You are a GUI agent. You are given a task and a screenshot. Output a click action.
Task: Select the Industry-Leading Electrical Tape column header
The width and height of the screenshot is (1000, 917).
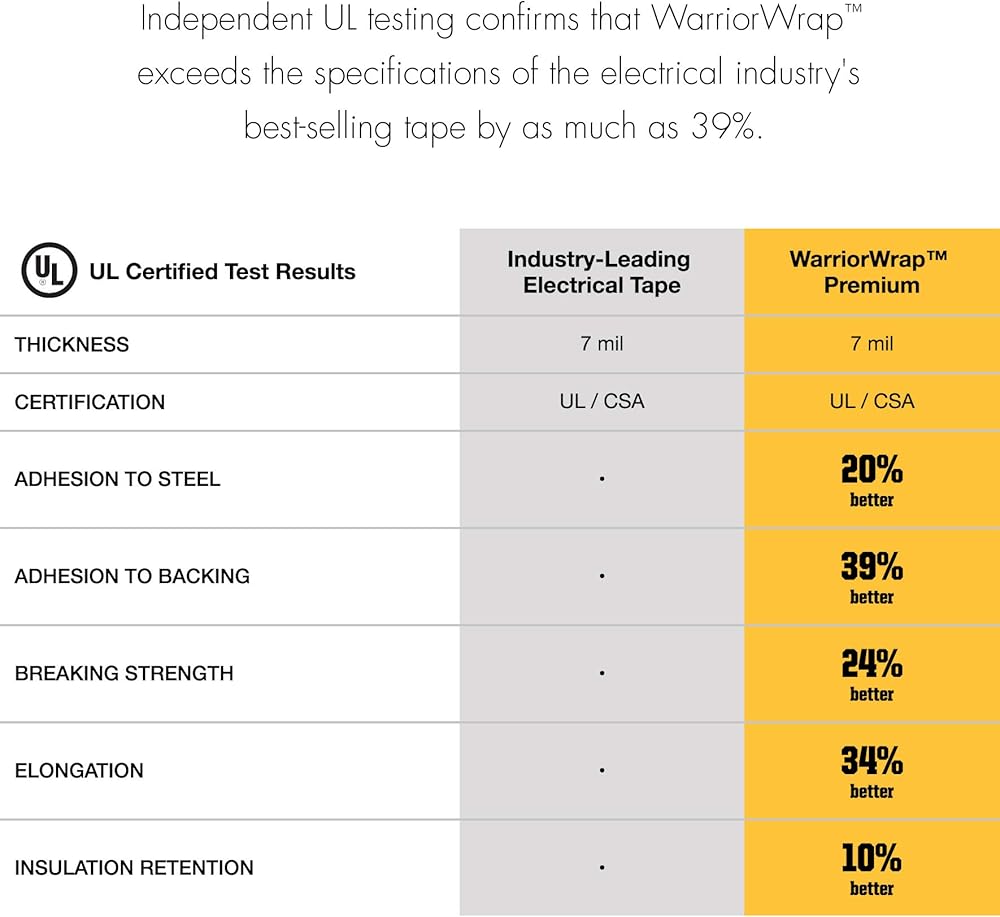pyautogui.click(x=601, y=272)
